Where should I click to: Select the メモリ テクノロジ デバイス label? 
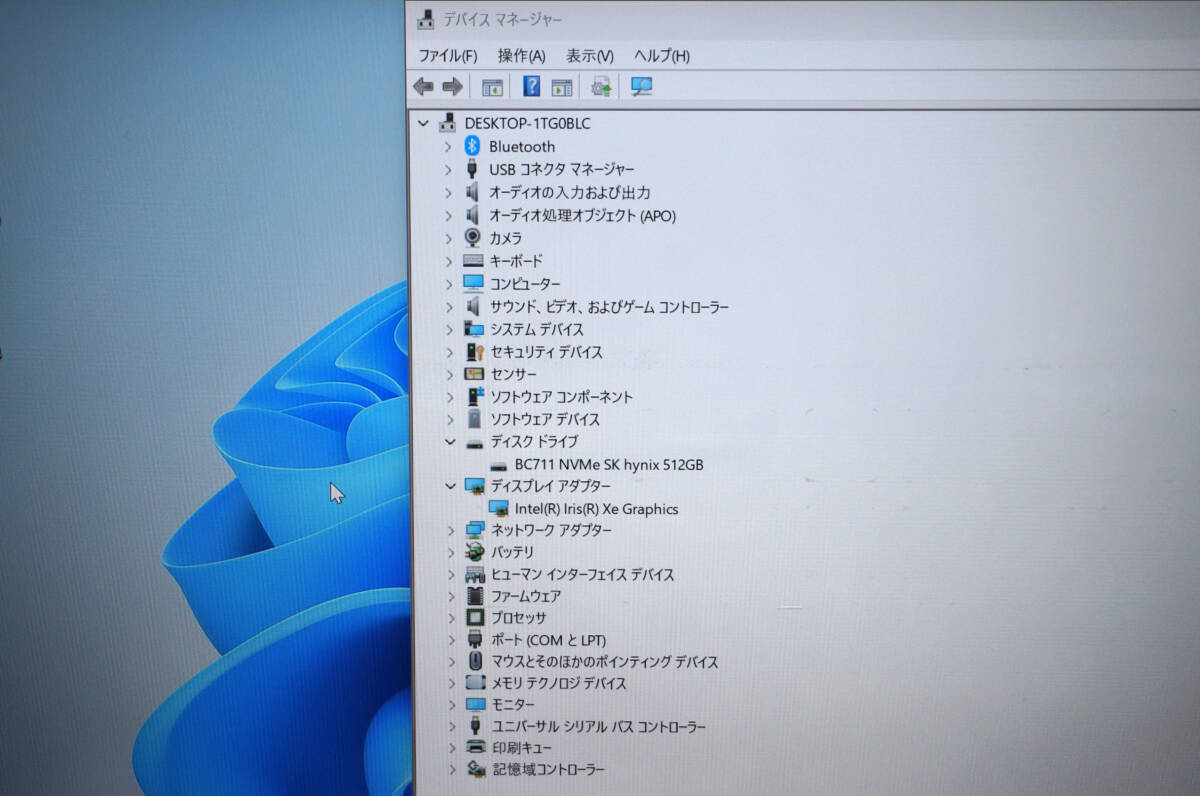[559, 684]
